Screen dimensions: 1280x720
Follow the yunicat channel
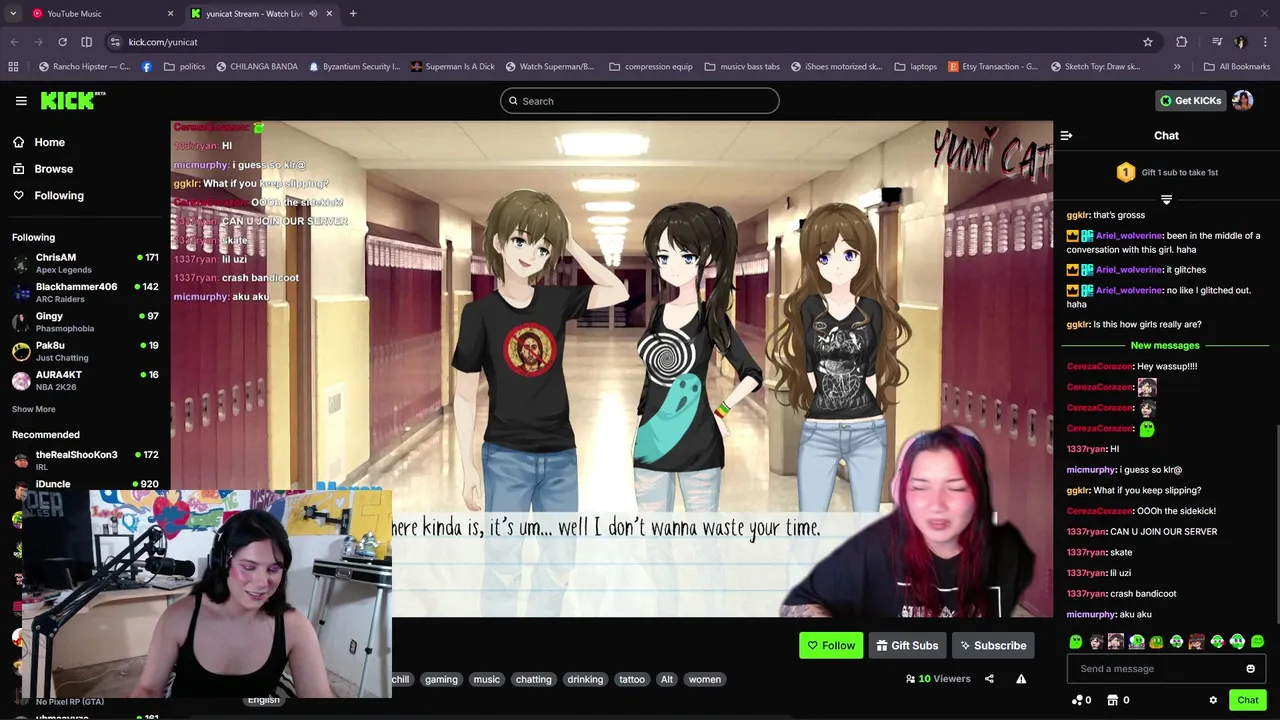(831, 646)
